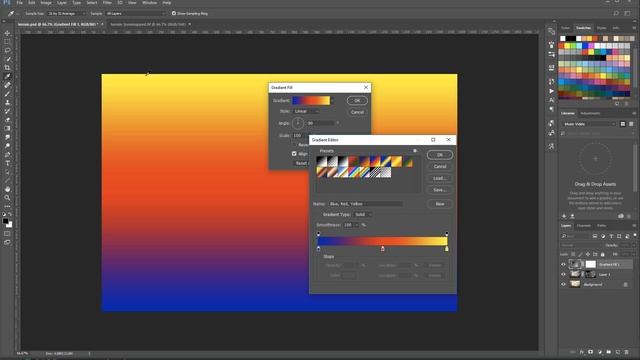Viewport: 640px width, 360px height.
Task: Click Save button in Gradient Editor
Action: tap(440, 190)
